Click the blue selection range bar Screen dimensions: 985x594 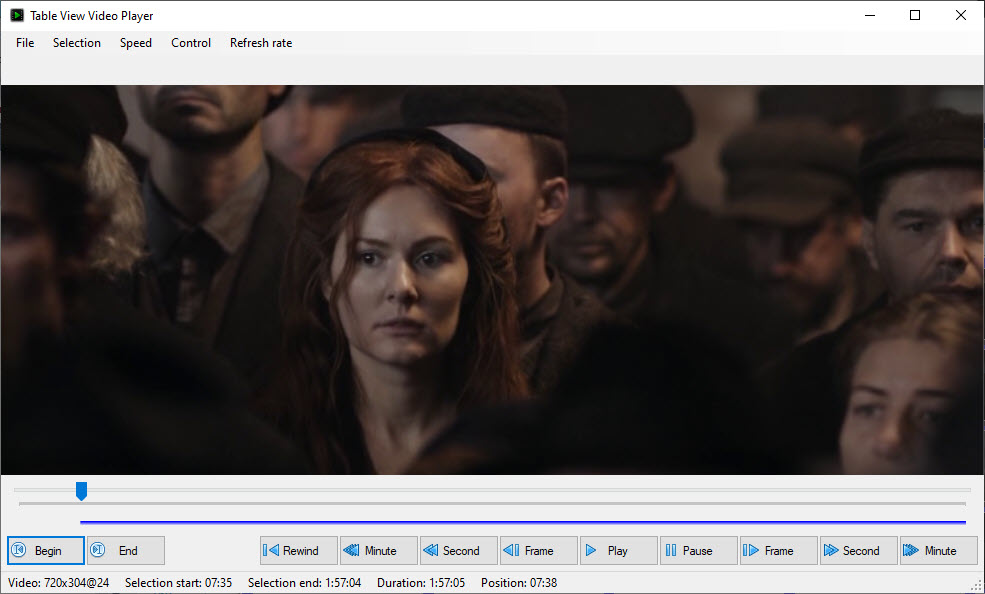tap(523, 522)
